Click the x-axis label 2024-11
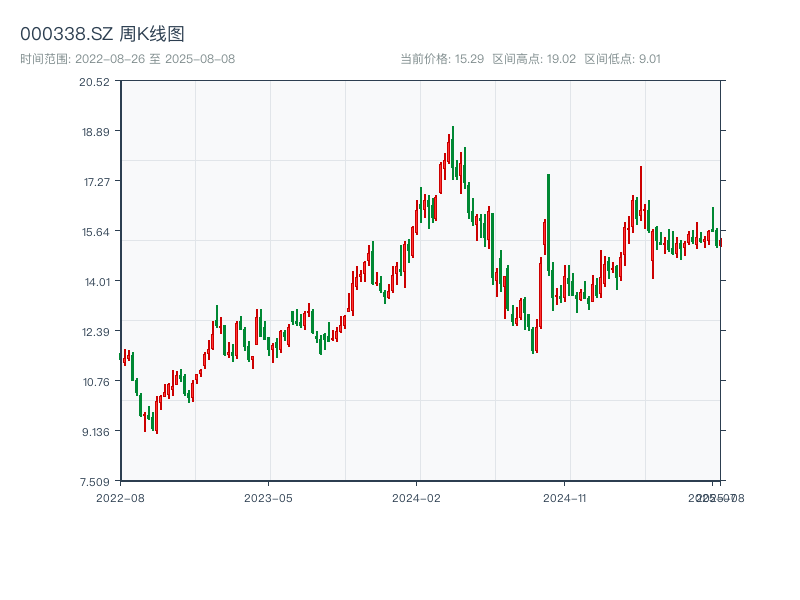Viewport: 800px width, 600px height. coord(564,498)
